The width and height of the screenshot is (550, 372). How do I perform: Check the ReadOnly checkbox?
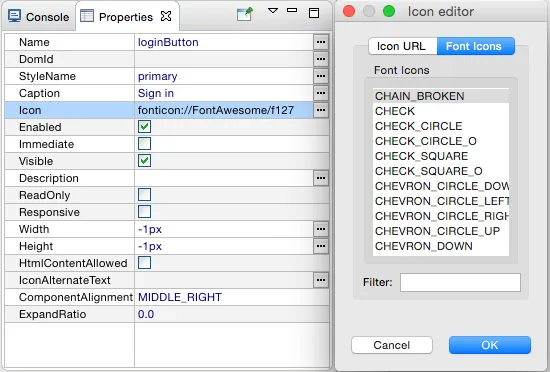[145, 195]
